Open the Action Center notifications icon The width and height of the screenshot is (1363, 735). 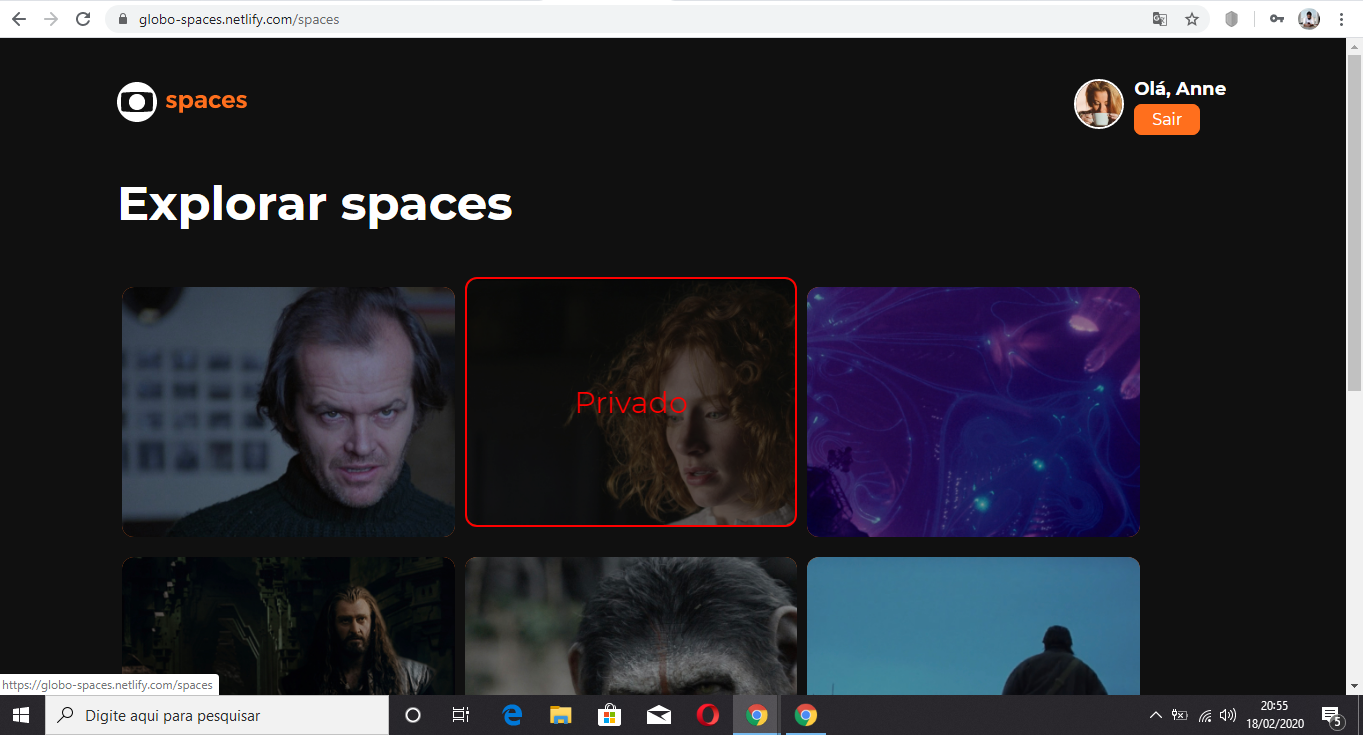[1332, 715]
